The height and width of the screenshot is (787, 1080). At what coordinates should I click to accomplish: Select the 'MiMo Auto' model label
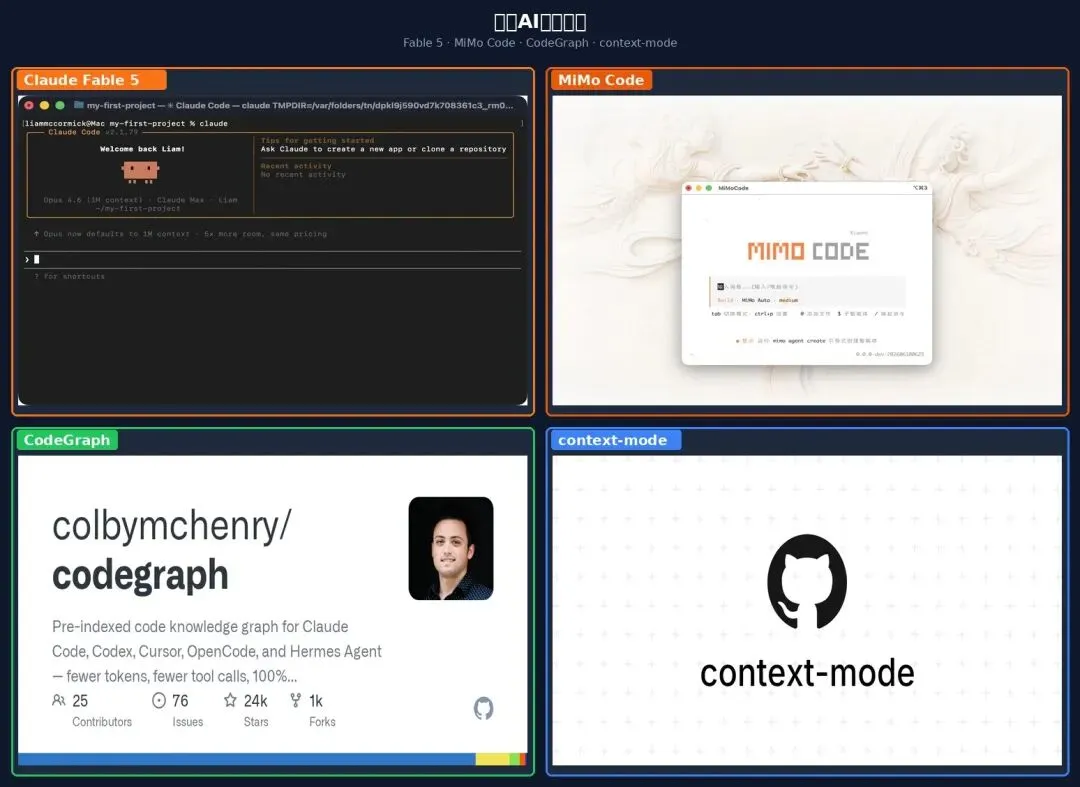tap(756, 300)
